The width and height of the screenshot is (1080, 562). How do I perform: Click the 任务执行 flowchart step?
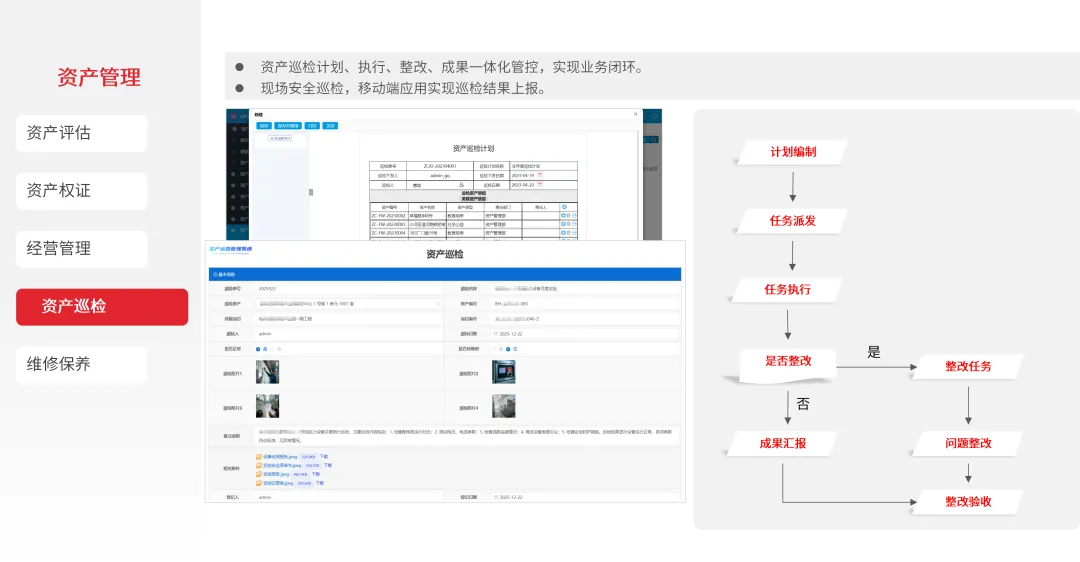point(787,290)
